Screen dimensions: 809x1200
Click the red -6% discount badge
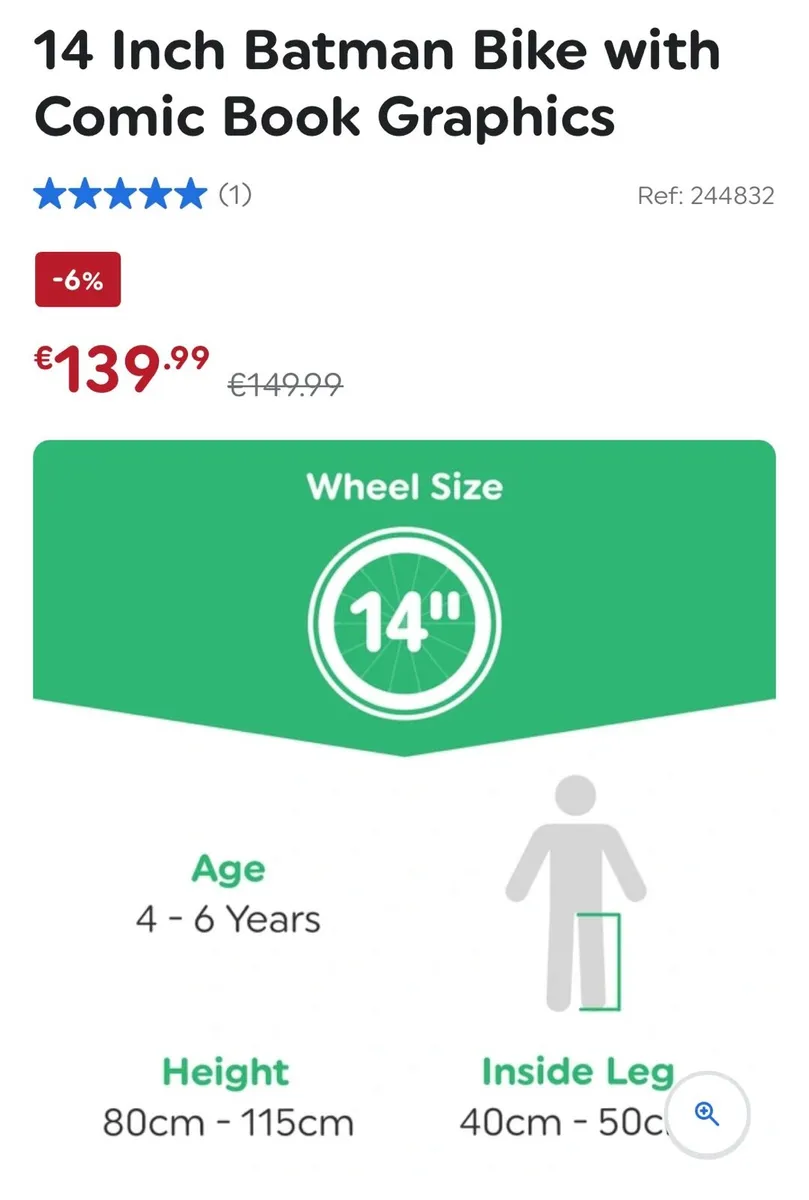coord(77,281)
